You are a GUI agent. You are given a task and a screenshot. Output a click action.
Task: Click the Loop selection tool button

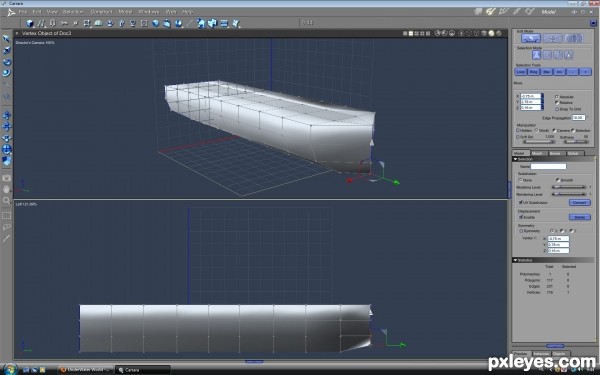521,72
